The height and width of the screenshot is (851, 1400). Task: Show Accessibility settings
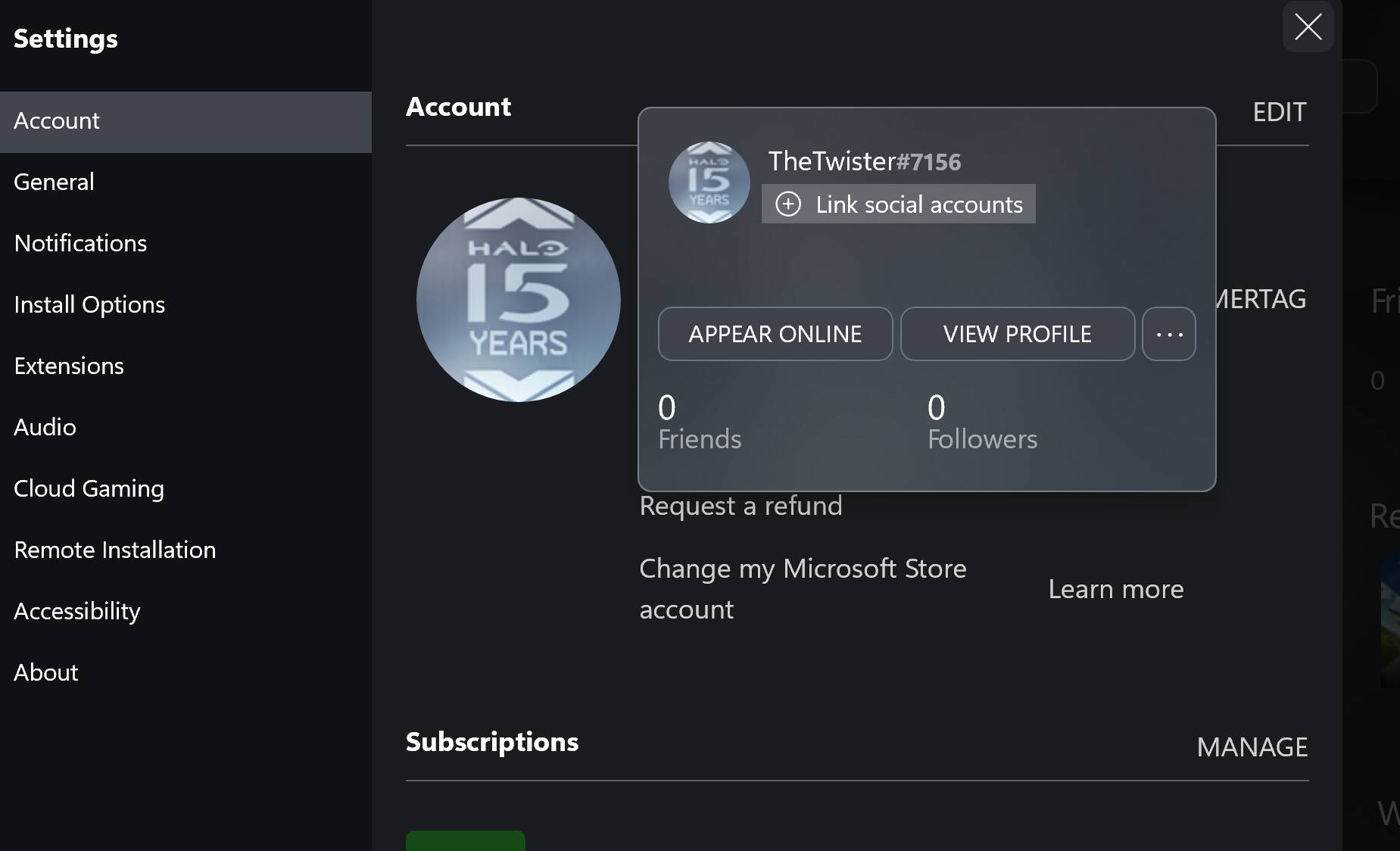77,612
